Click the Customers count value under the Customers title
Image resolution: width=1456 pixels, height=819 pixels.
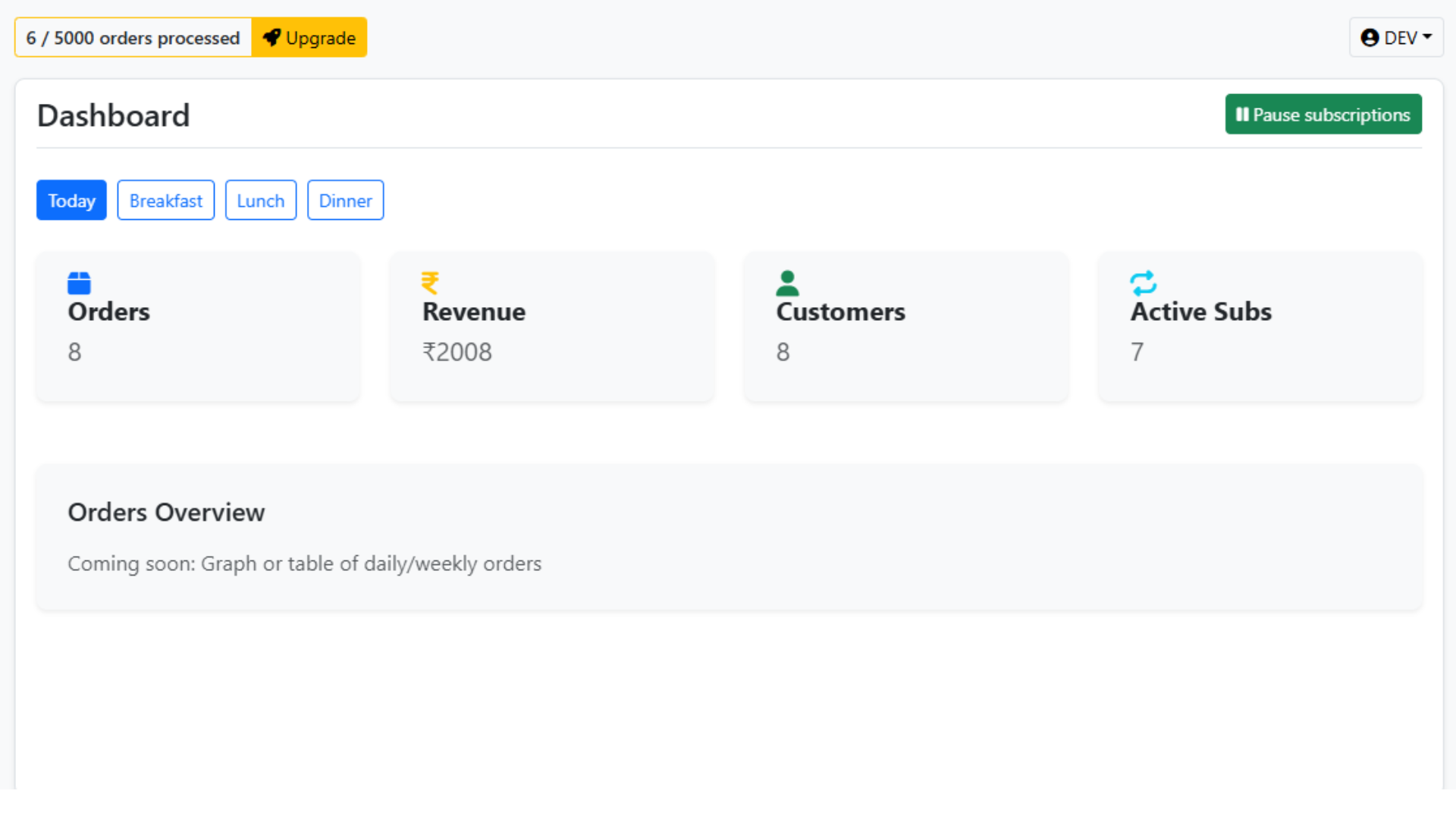(x=783, y=352)
